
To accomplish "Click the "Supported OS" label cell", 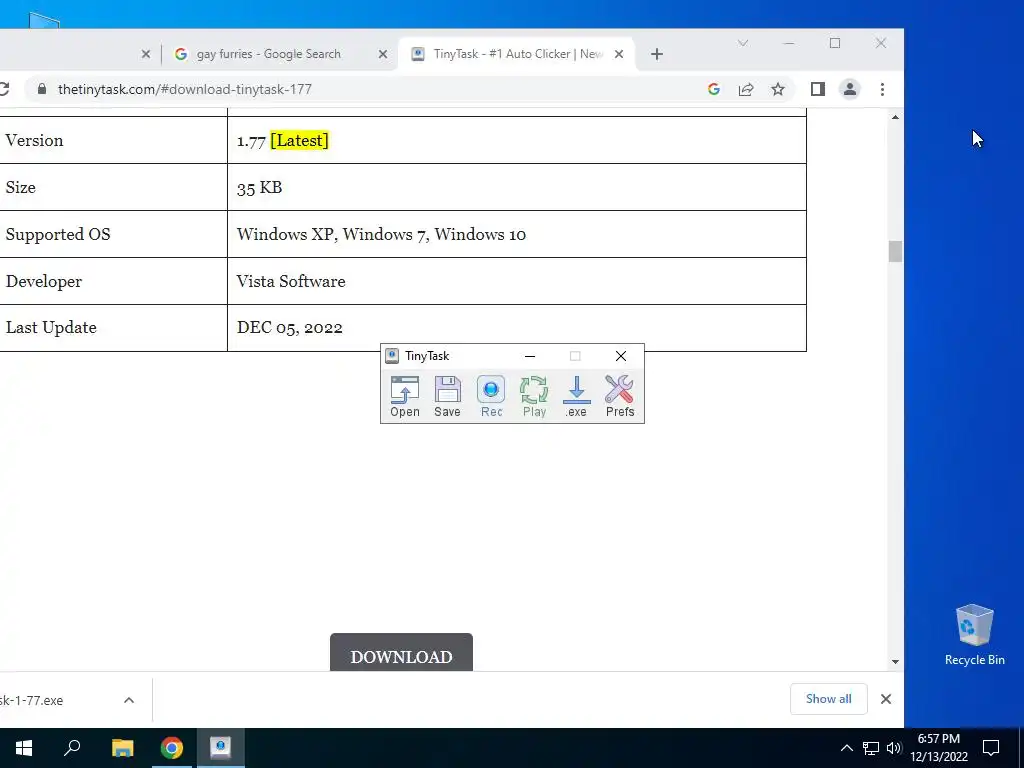I will click(x=114, y=234).
